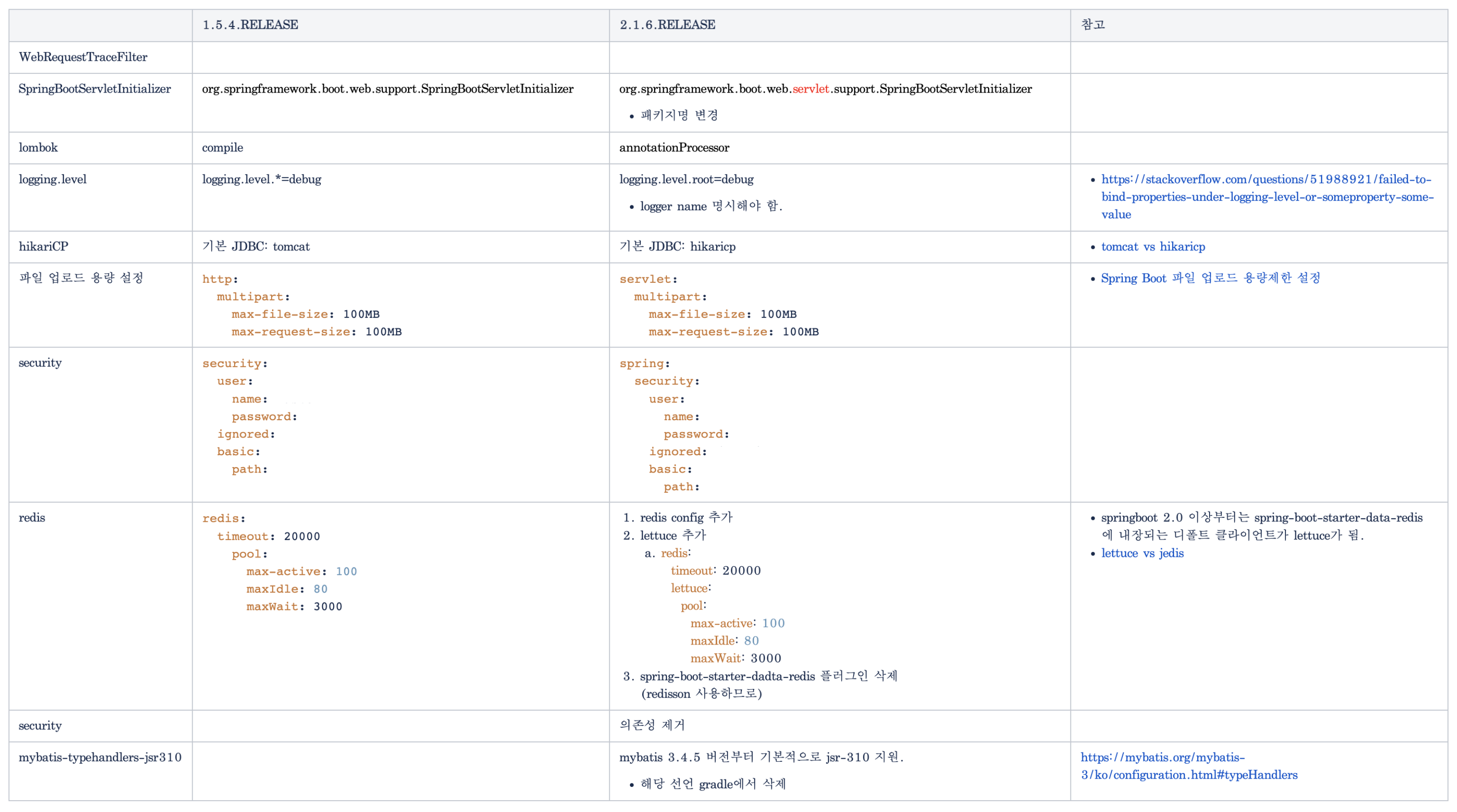Select the SpringBootServletInitializer row label
This screenshot has width=1457, height=812.
[x=94, y=89]
